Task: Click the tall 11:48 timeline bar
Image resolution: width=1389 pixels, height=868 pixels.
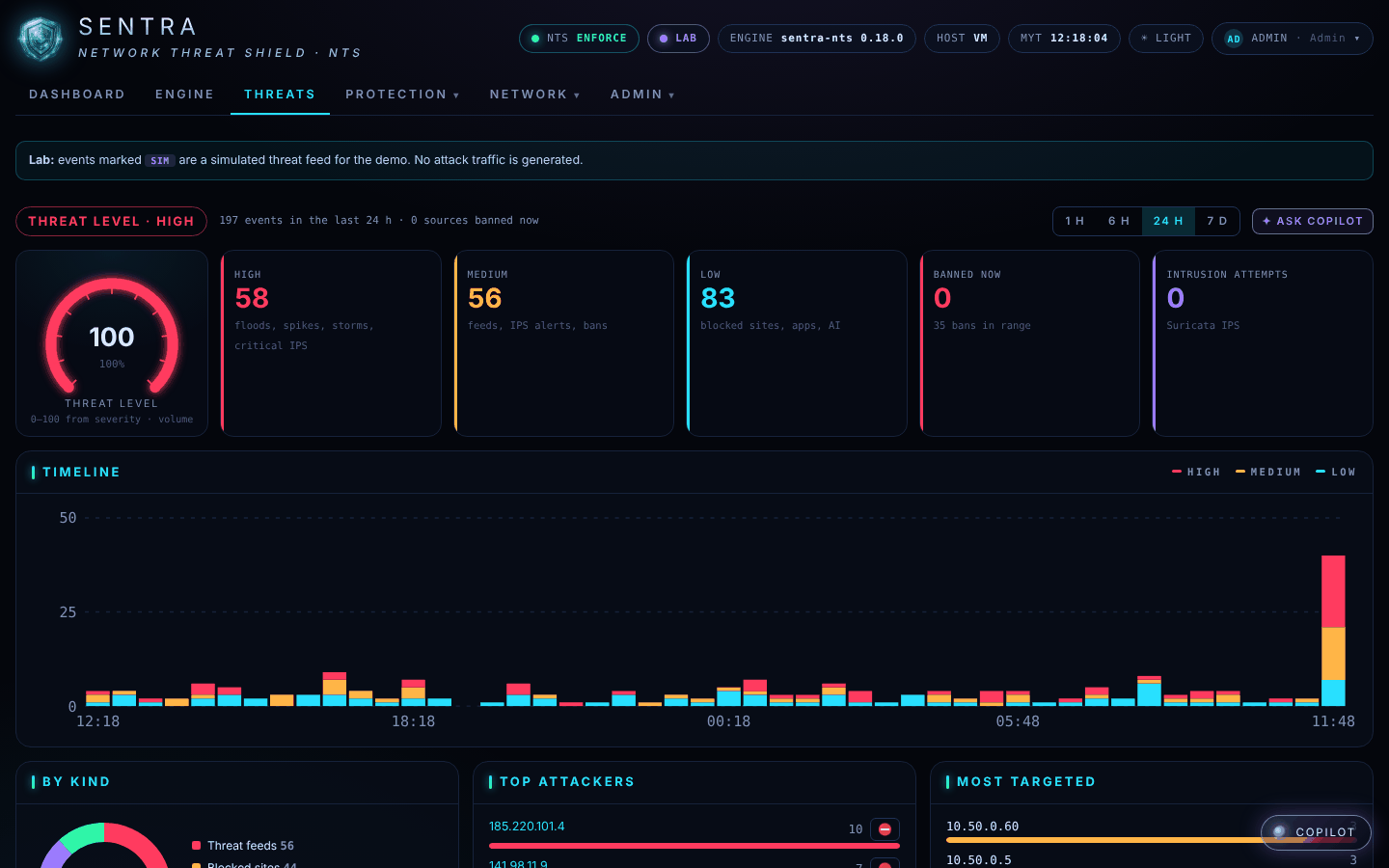Action: (x=1333, y=631)
